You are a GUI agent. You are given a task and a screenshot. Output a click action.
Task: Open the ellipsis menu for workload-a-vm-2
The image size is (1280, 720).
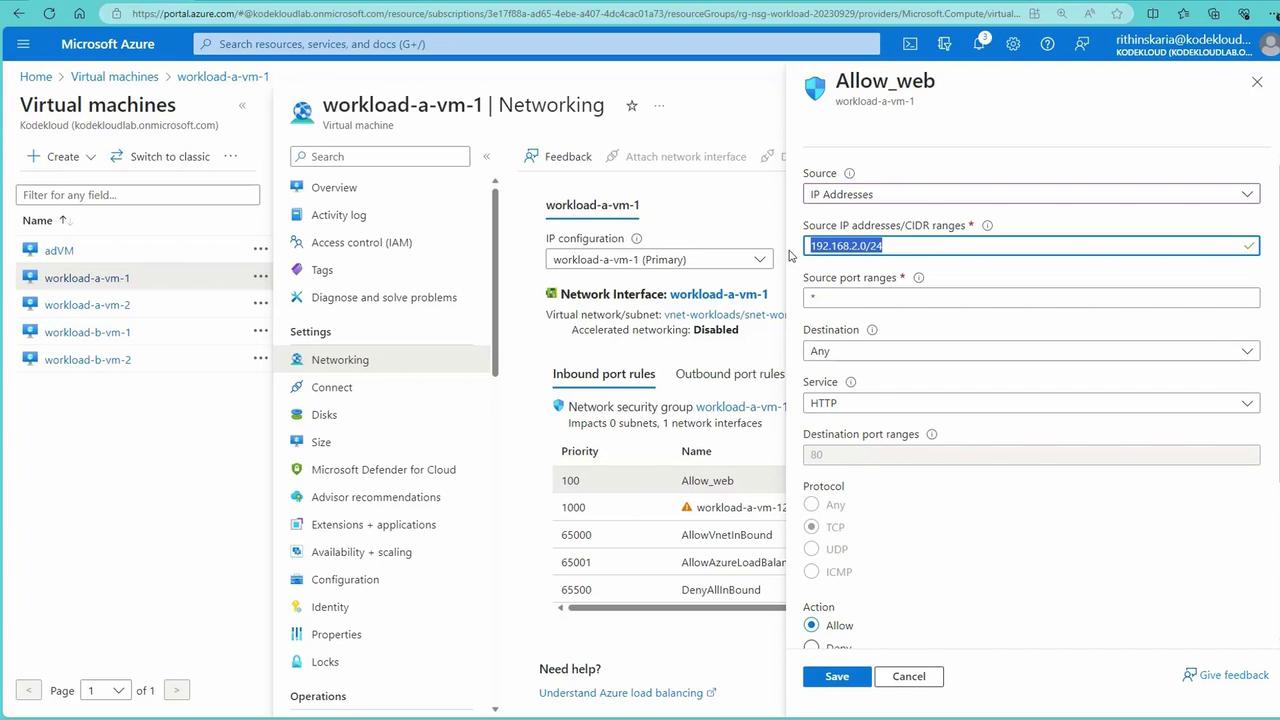[x=260, y=304]
